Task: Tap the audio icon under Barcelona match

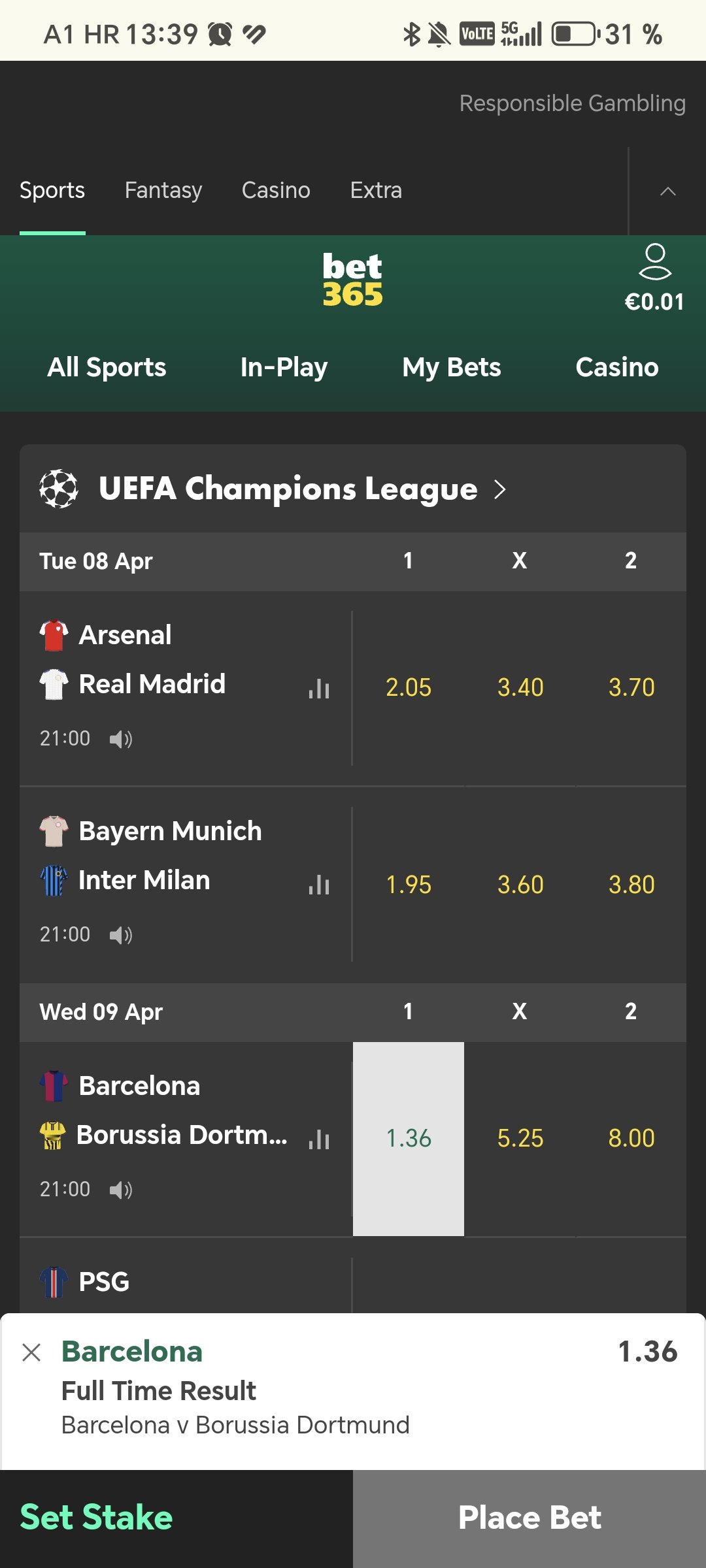Action: 121,1190
